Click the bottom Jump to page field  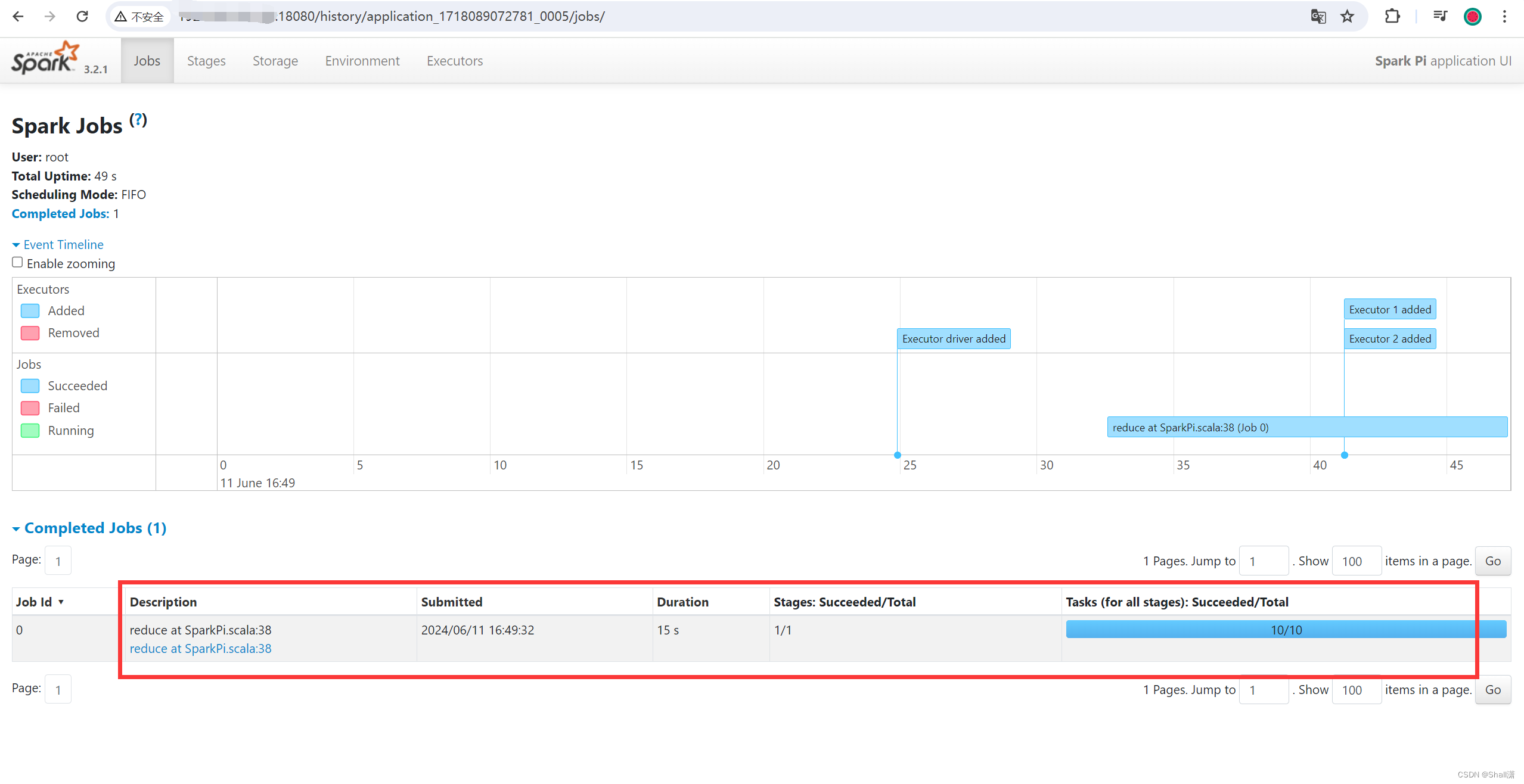click(1264, 690)
